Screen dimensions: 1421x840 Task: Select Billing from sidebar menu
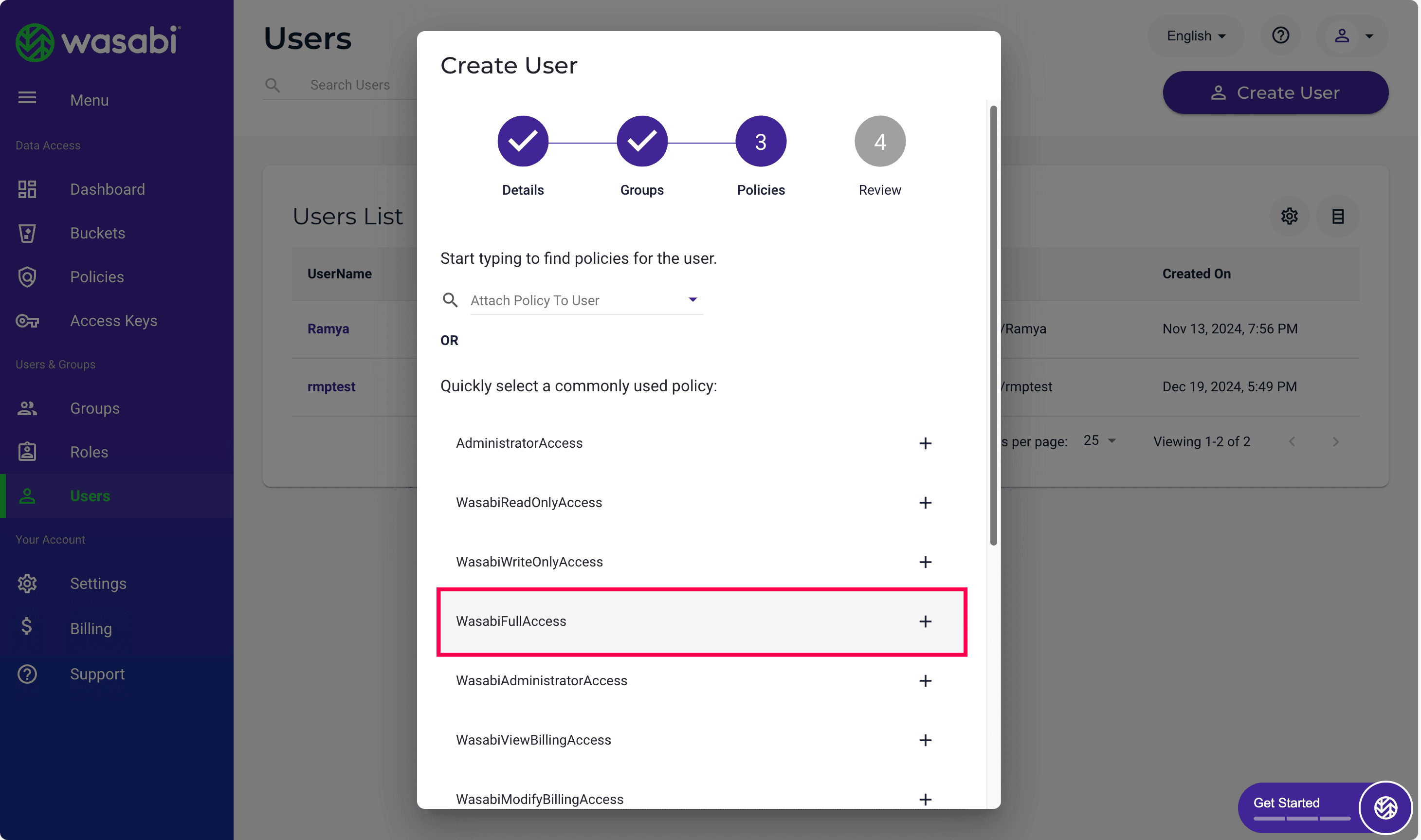(91, 628)
